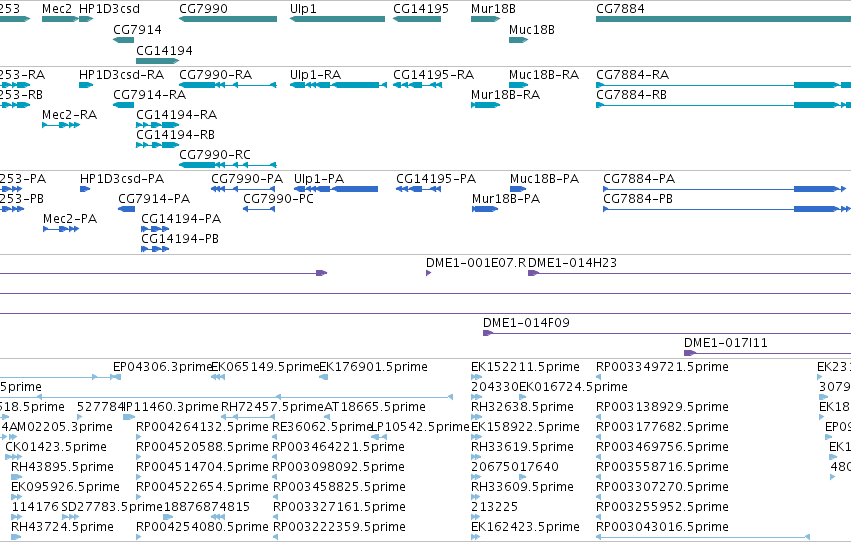Select transcript HP1D3csd-RA

[x=121, y=74]
